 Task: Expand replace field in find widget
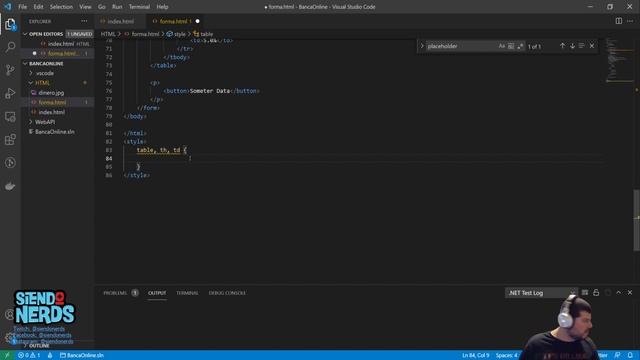(x=422, y=46)
